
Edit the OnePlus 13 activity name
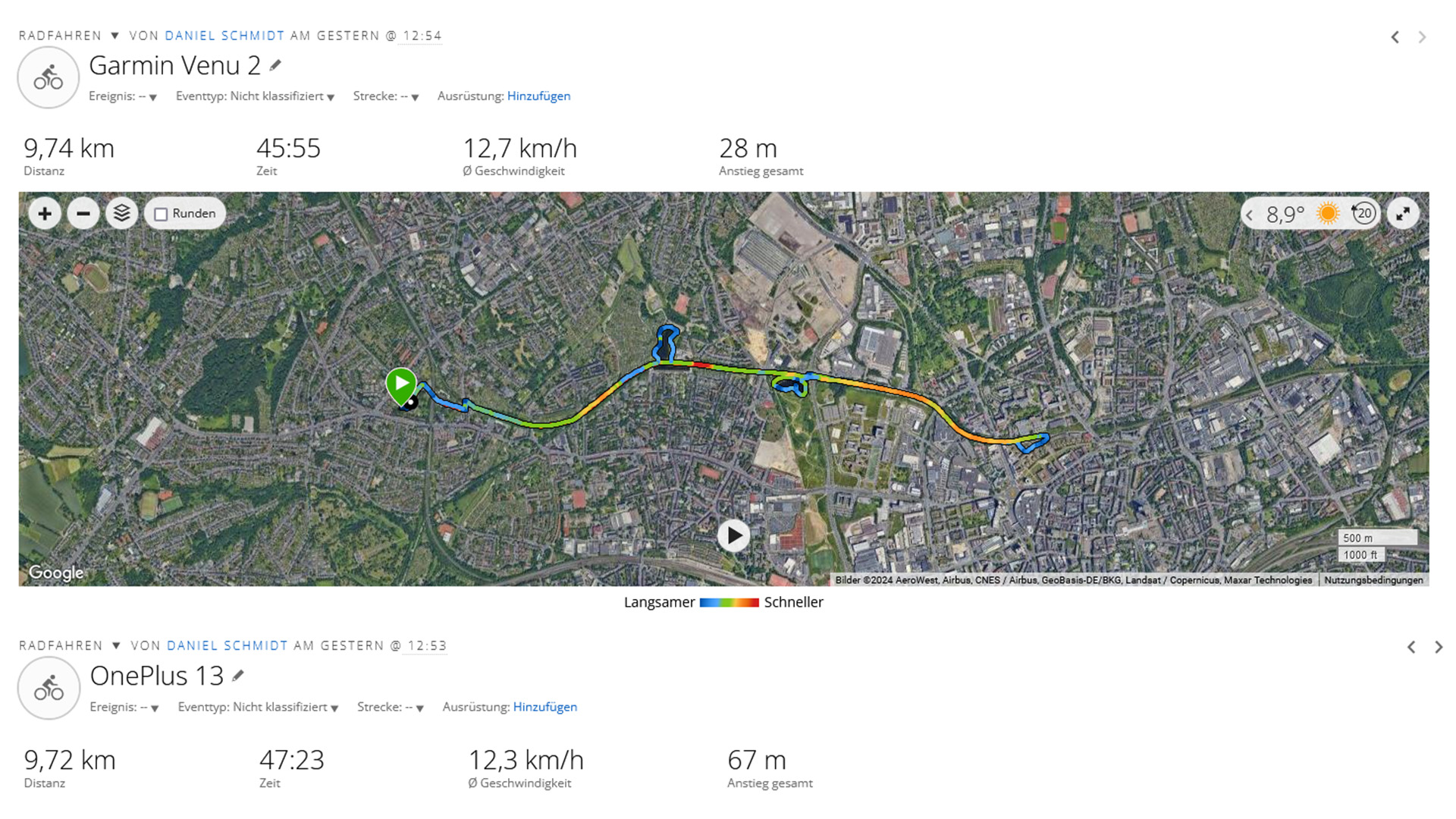[x=238, y=676]
